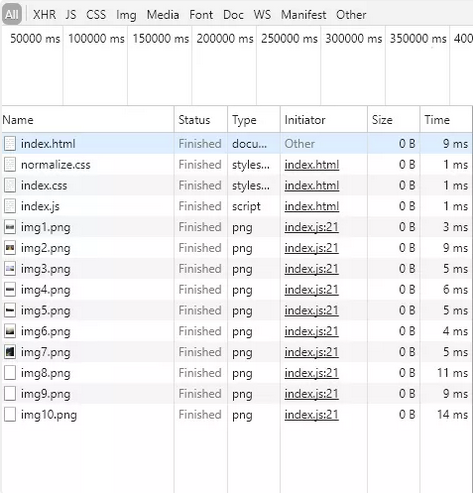The width and height of the screenshot is (473, 493).
Task: Click the 11 ms time of img8.png
Action: coord(452,373)
